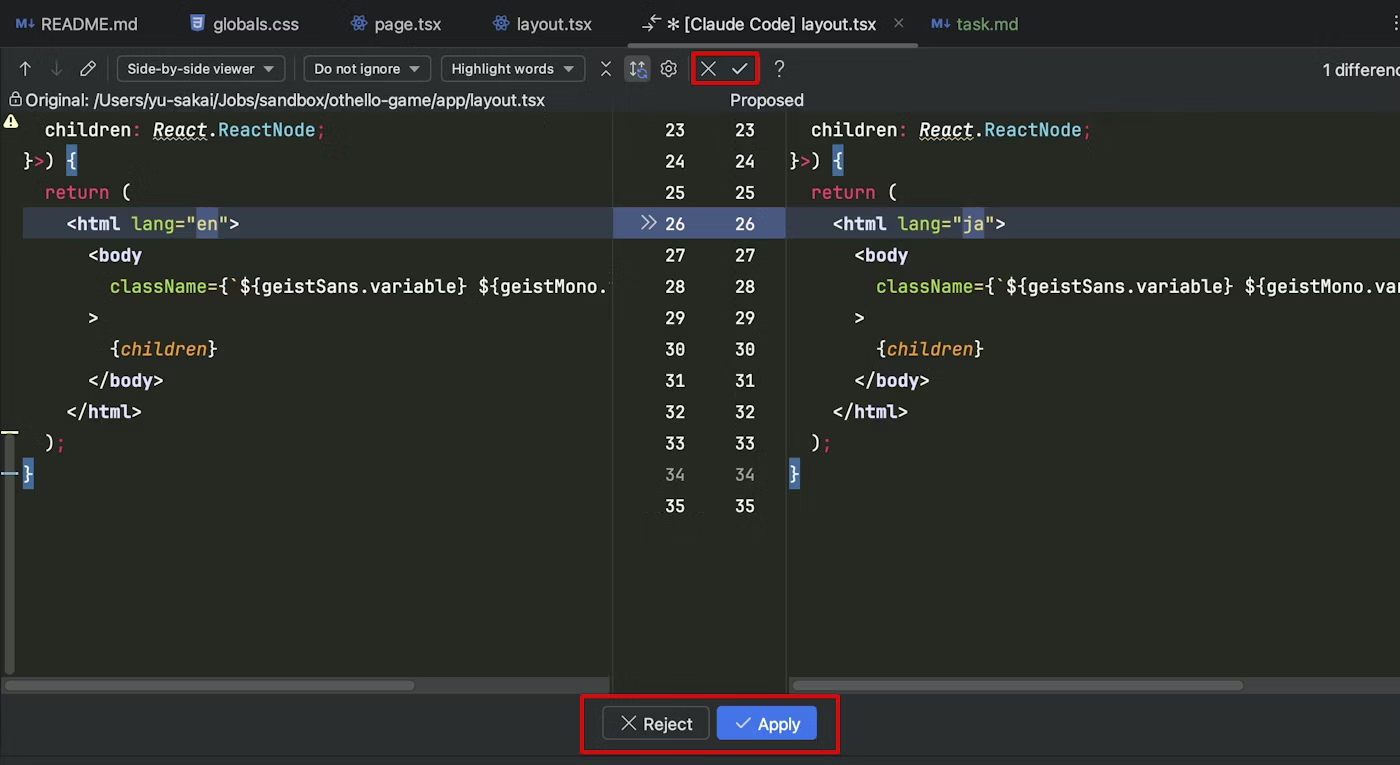Click React.ReactNode in the proposed pane

1000,130
